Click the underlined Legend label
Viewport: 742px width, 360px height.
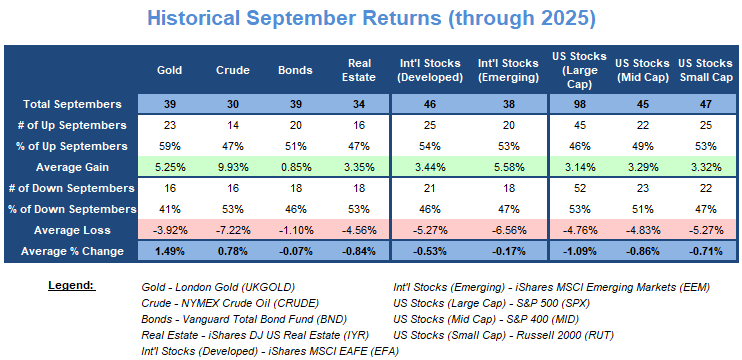(x=72, y=287)
